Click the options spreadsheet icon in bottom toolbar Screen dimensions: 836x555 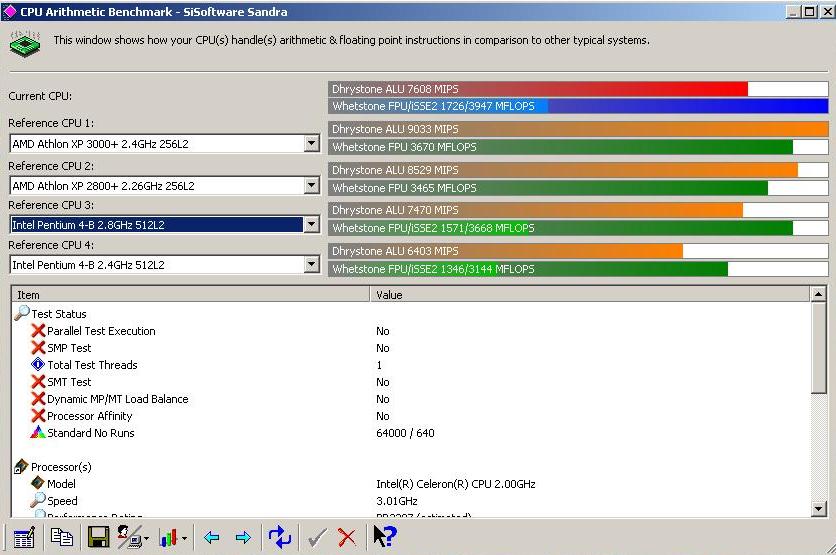(x=24, y=537)
